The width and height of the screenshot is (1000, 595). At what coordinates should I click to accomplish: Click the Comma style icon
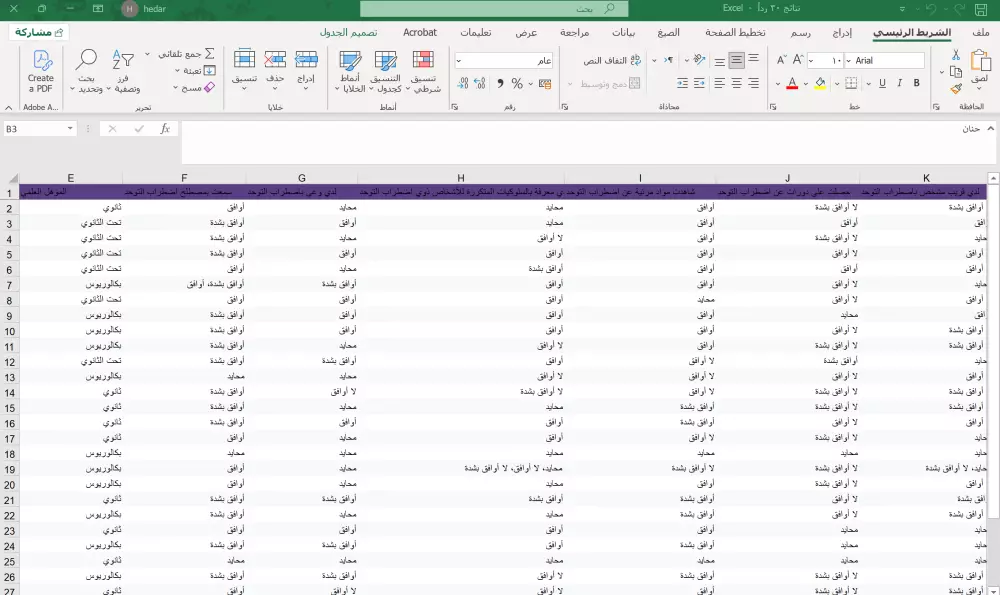[500, 83]
